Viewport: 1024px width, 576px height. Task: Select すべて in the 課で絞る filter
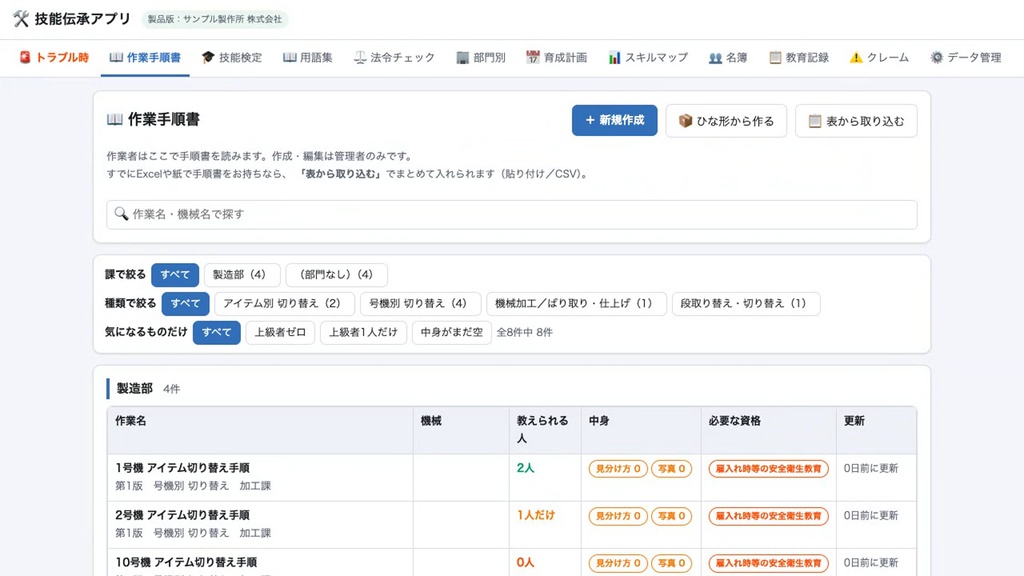click(175, 274)
